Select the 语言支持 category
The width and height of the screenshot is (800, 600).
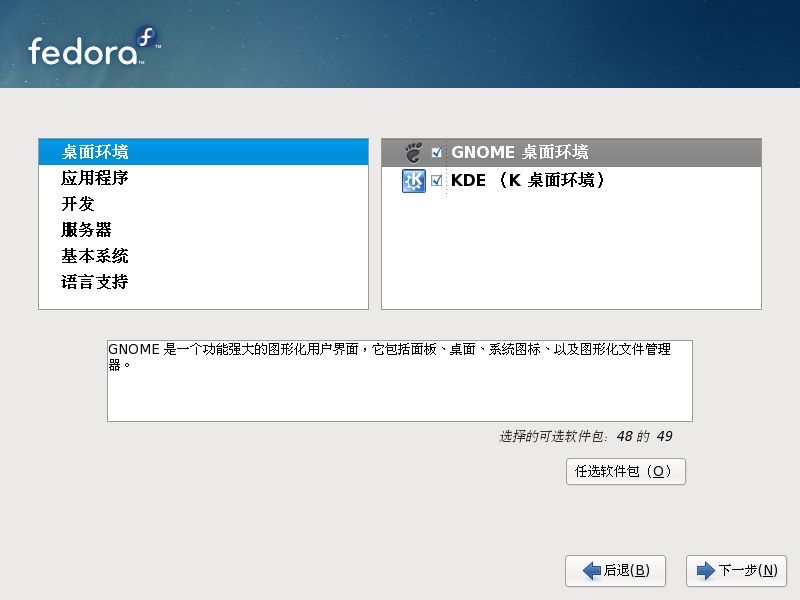click(203, 282)
